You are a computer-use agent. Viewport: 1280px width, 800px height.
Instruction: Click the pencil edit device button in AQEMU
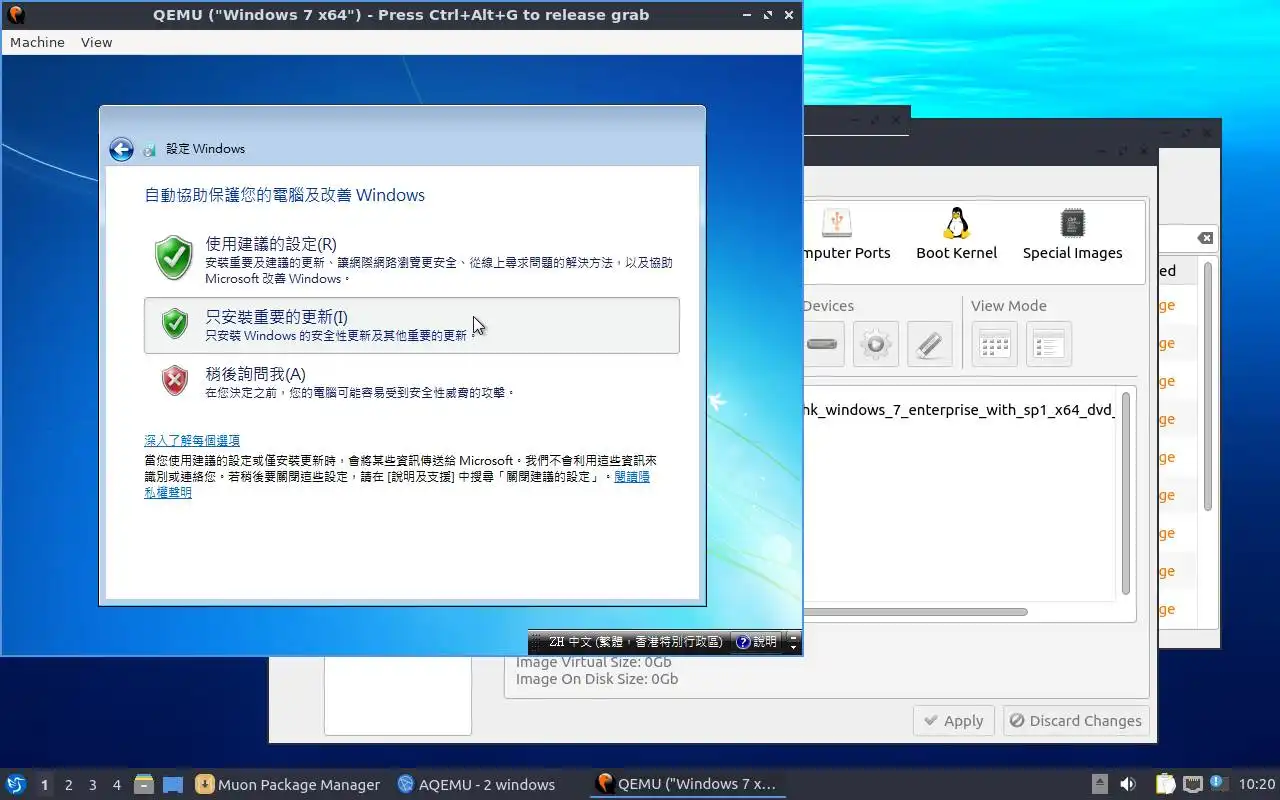[929, 344]
